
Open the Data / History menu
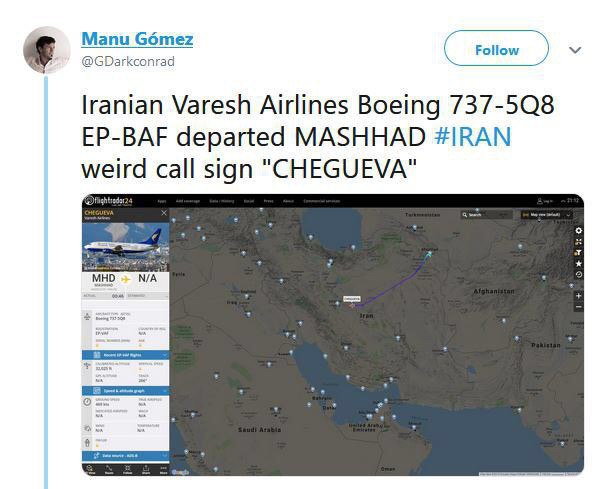220,201
